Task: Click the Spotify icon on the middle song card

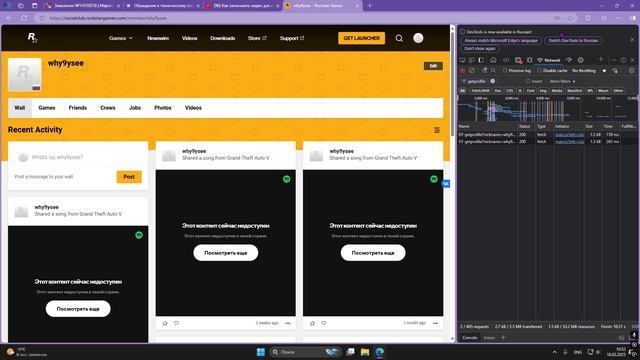Action: point(287,179)
